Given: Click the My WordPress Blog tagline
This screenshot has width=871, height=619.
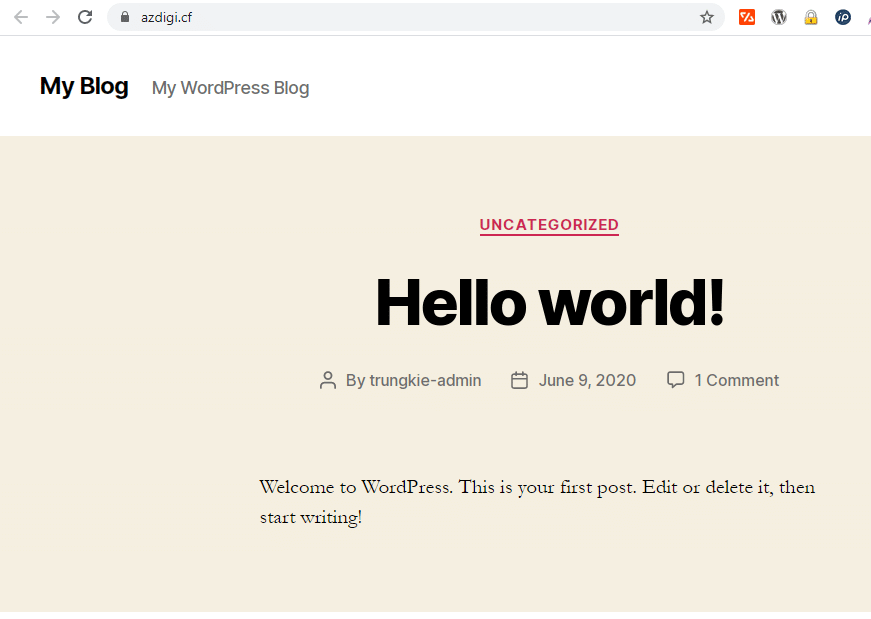Looking at the screenshot, I should (231, 88).
